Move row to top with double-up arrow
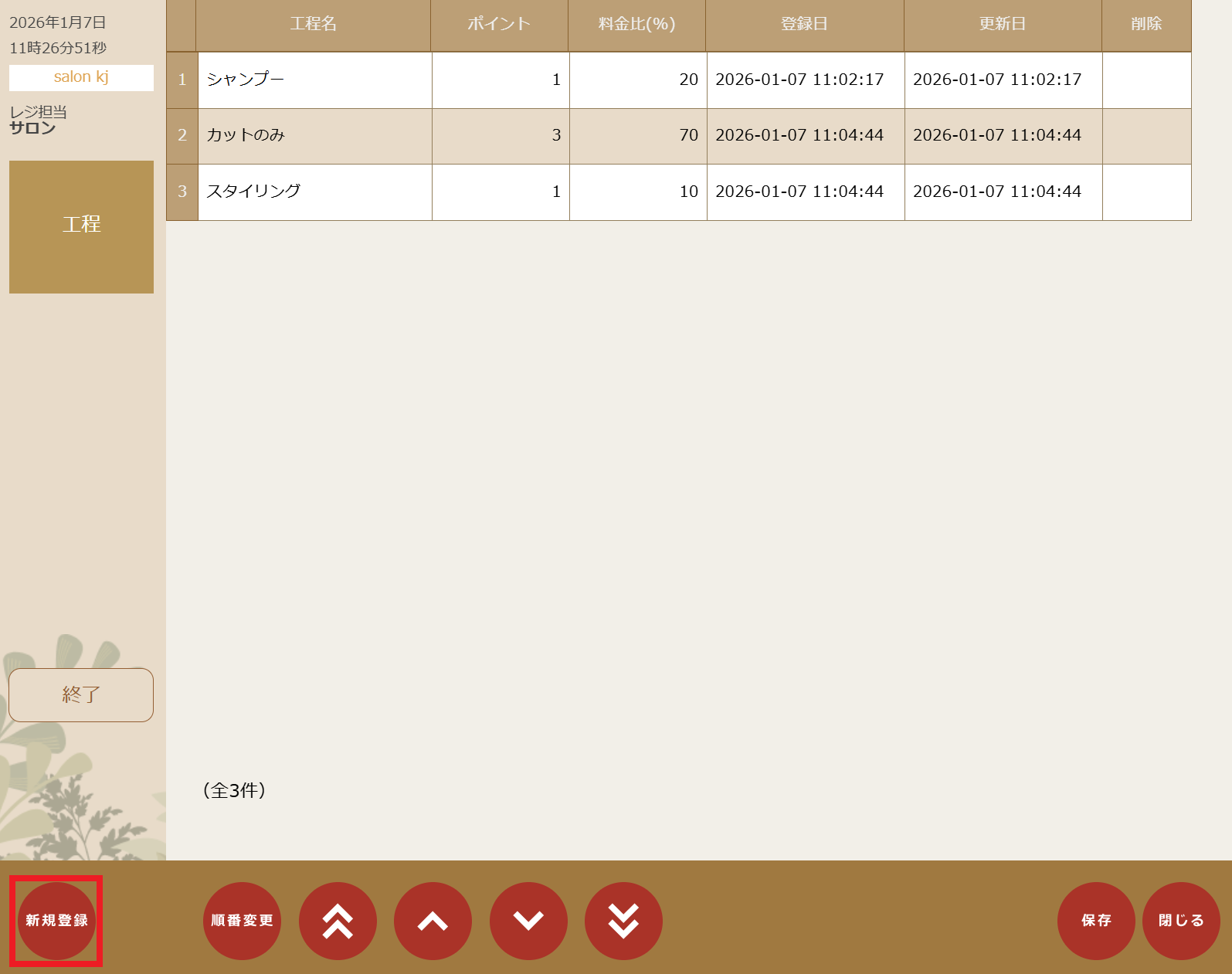1232x974 pixels. tap(338, 921)
